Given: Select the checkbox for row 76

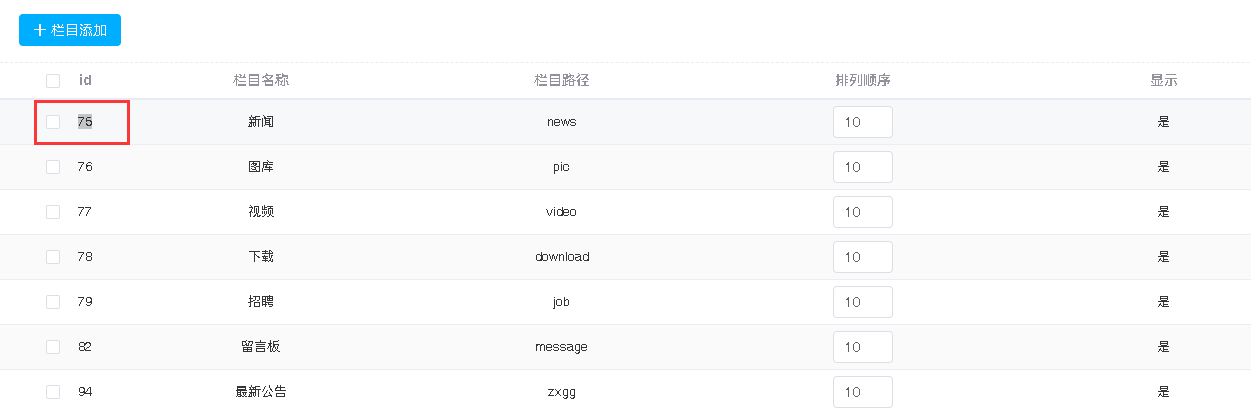Looking at the screenshot, I should [x=53, y=167].
